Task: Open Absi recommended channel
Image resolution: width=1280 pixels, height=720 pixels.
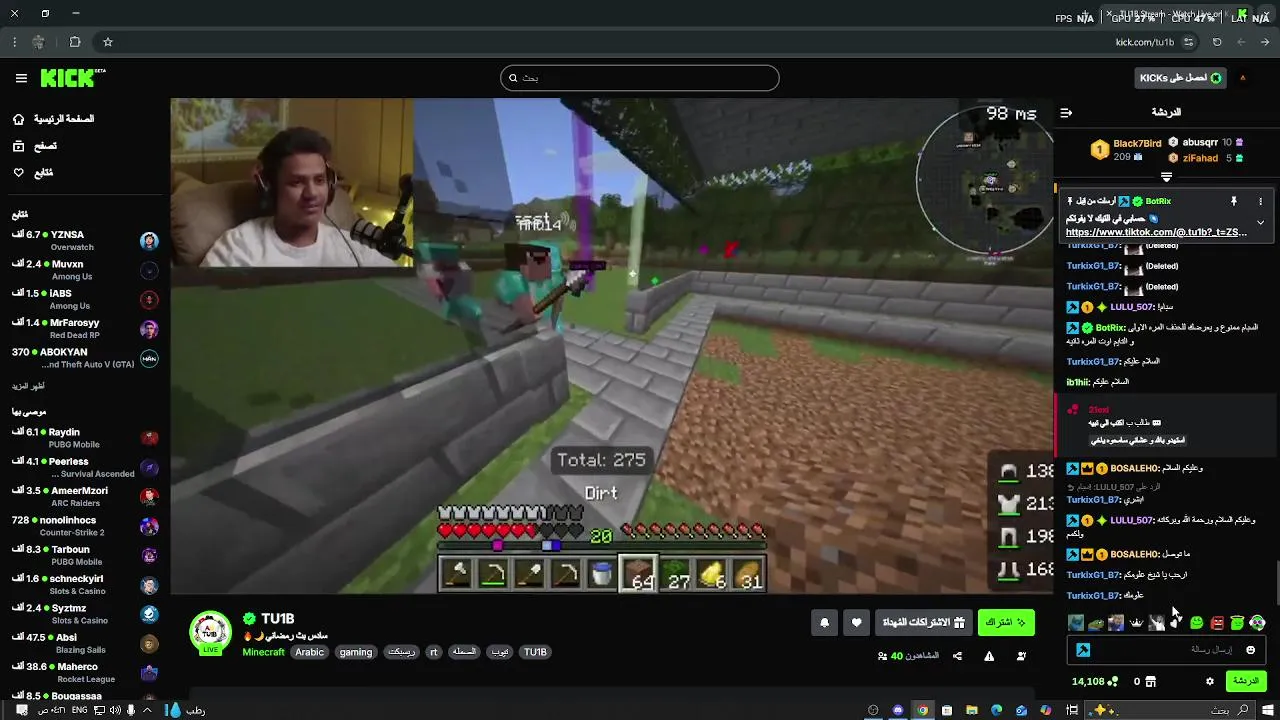Action: [x=85, y=643]
